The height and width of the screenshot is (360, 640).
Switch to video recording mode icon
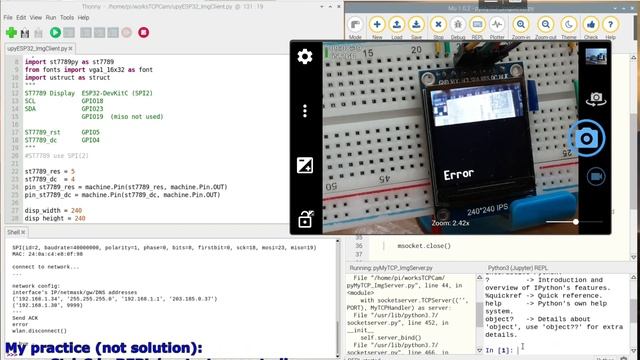(x=596, y=177)
